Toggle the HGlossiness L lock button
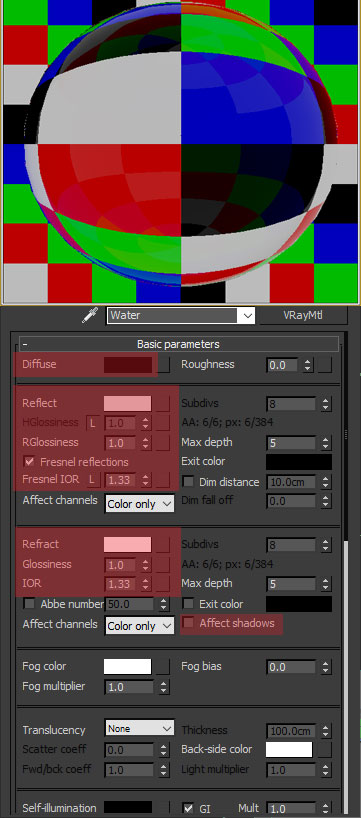The image size is (361, 818). tap(93, 423)
